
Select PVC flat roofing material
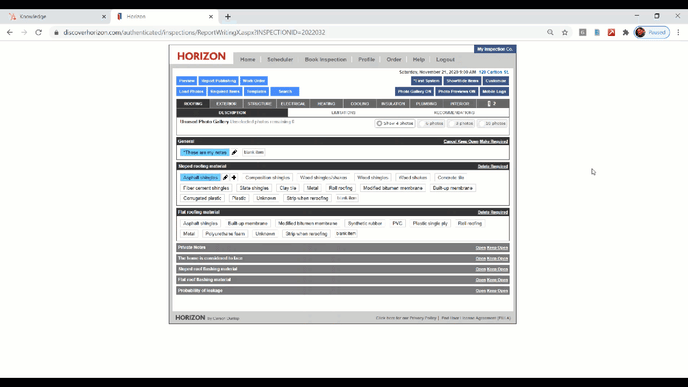tap(397, 223)
